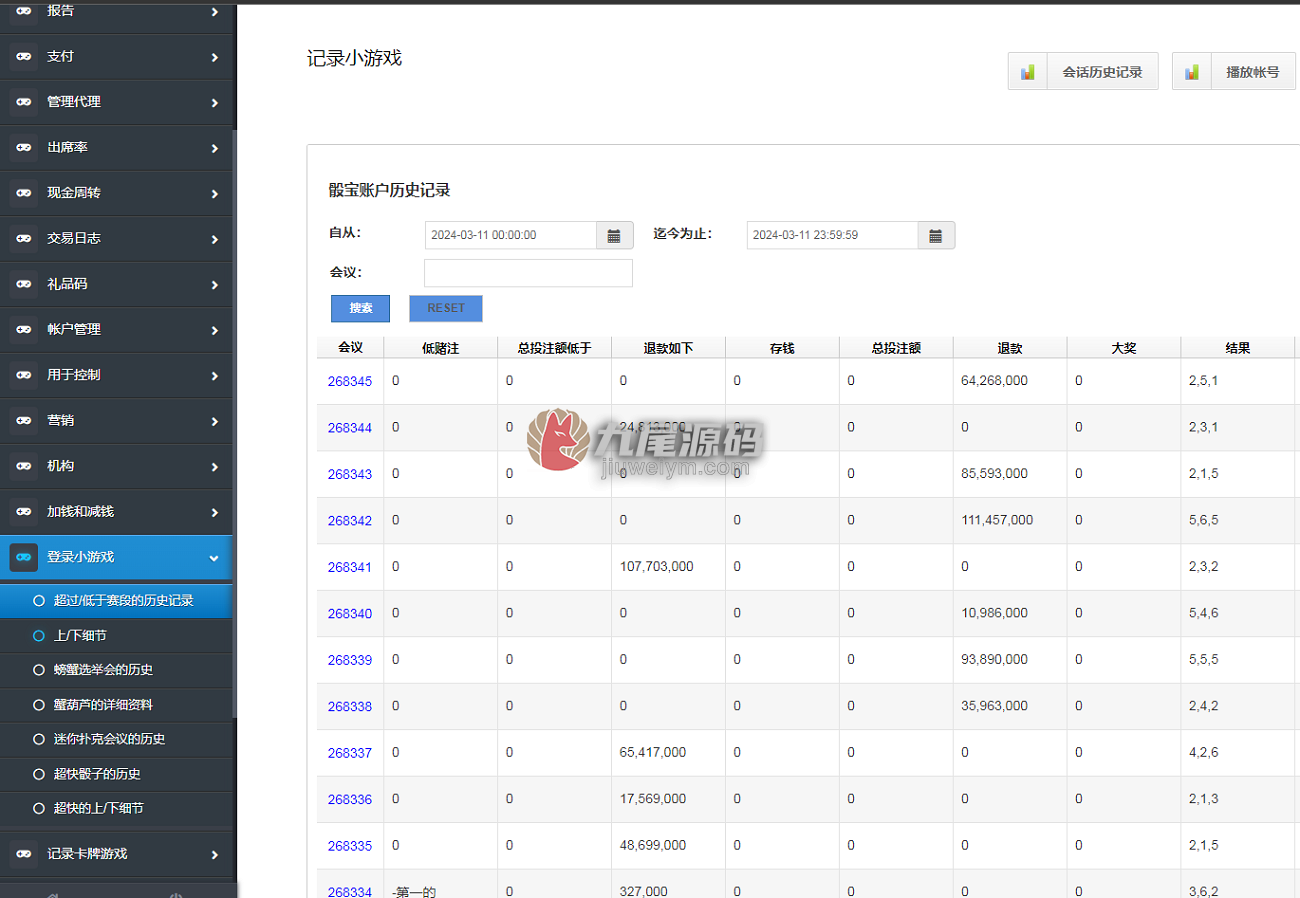1300x898 pixels.
Task: Click the gamepad icon beside 记录卡牌游戏
Action: click(24, 854)
